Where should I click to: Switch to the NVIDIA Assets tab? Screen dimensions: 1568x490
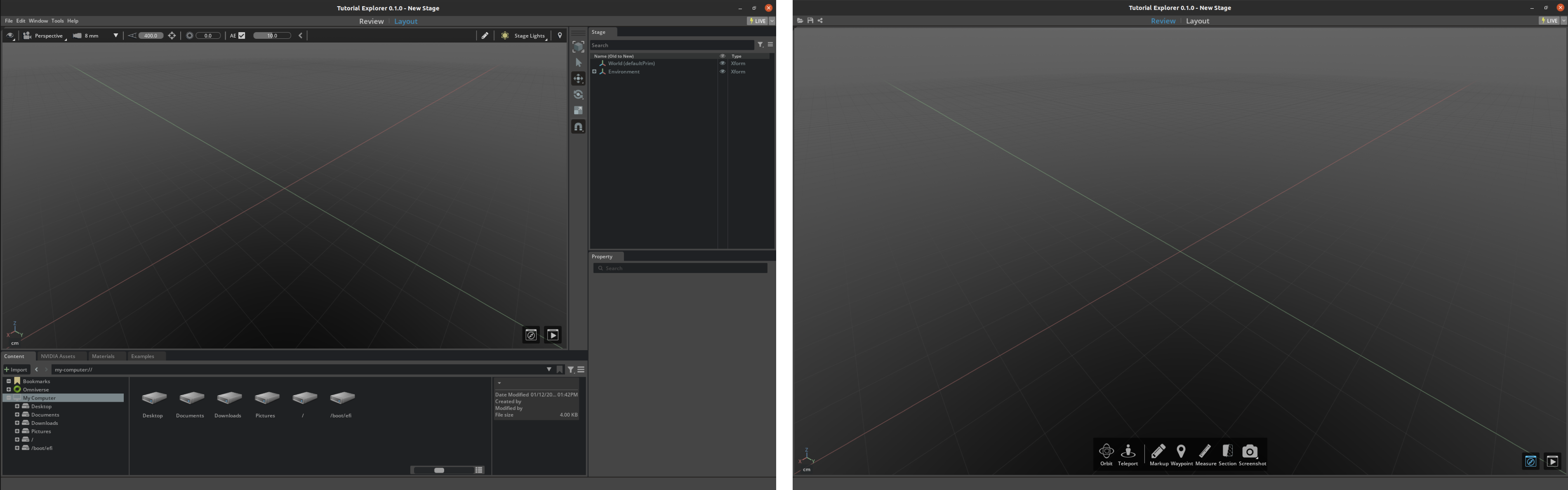point(58,356)
